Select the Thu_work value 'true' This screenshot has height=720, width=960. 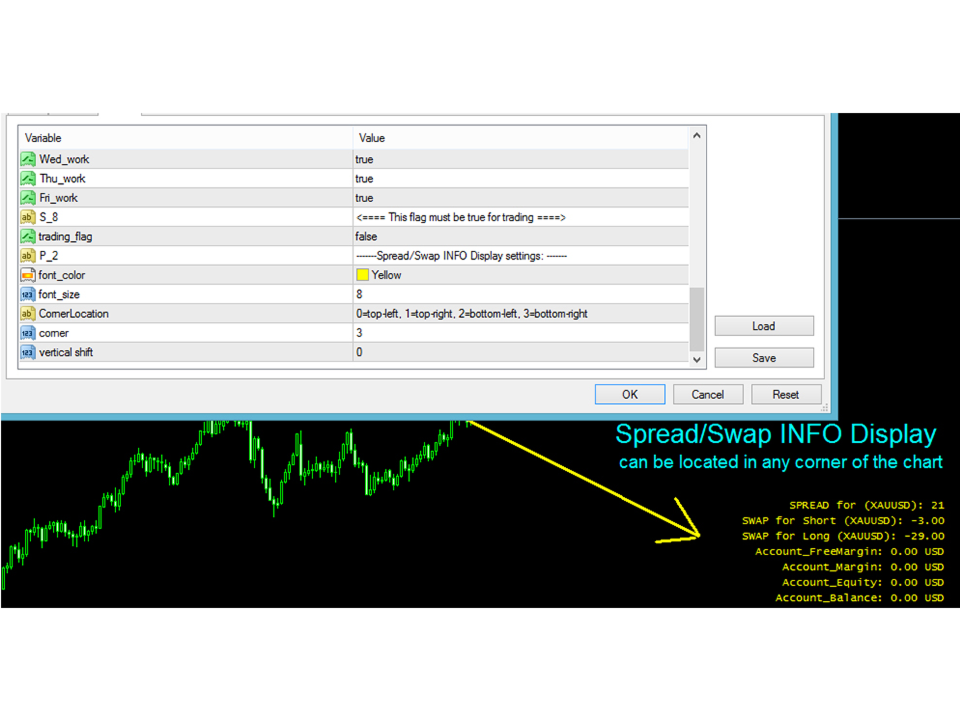(x=364, y=179)
